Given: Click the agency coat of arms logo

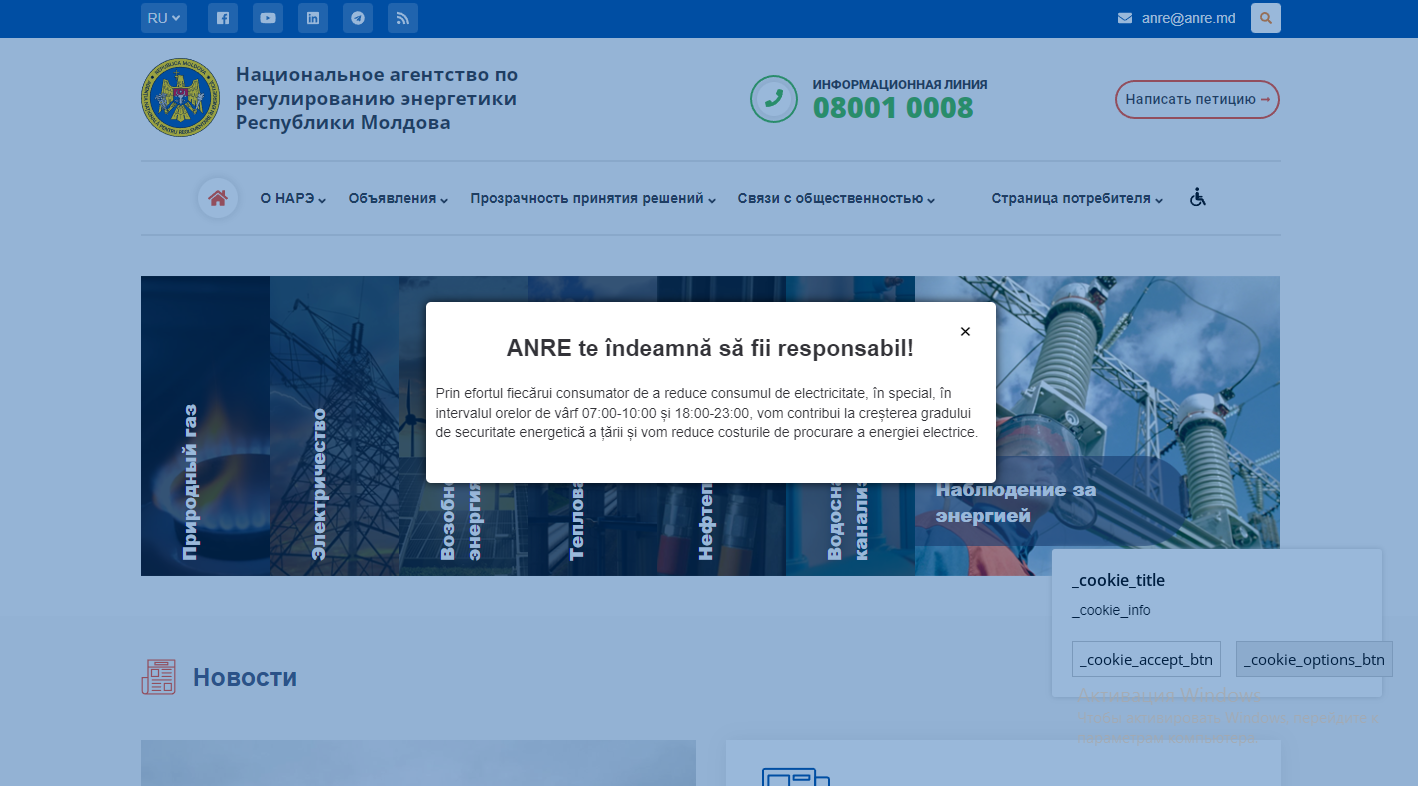Looking at the screenshot, I should pyautogui.click(x=179, y=98).
